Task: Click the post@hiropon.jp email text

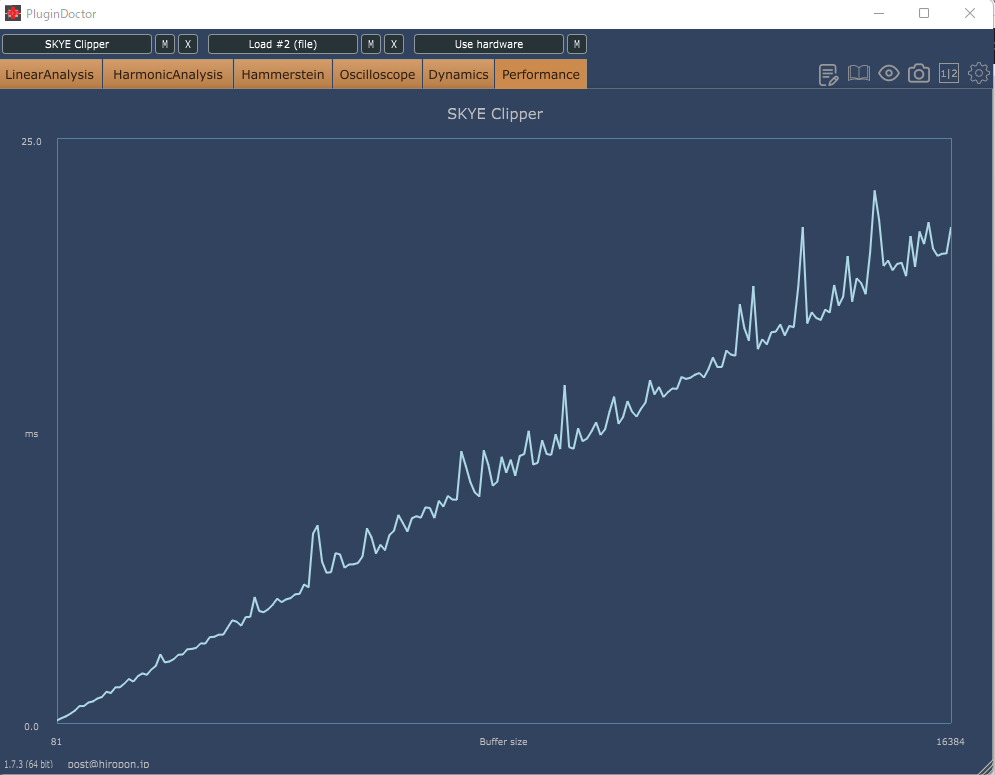Action: point(109,764)
